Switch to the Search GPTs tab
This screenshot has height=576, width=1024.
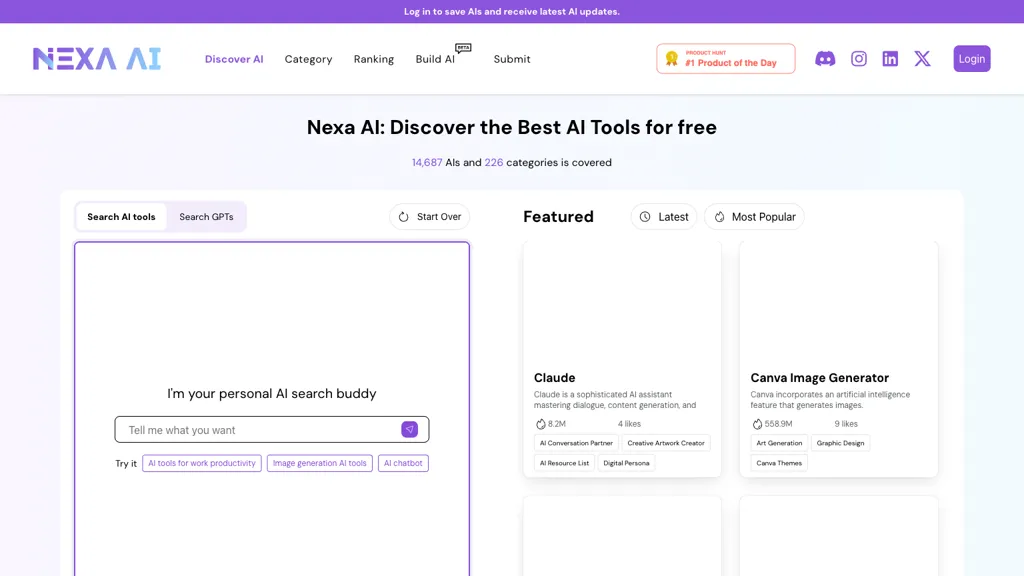pos(206,216)
